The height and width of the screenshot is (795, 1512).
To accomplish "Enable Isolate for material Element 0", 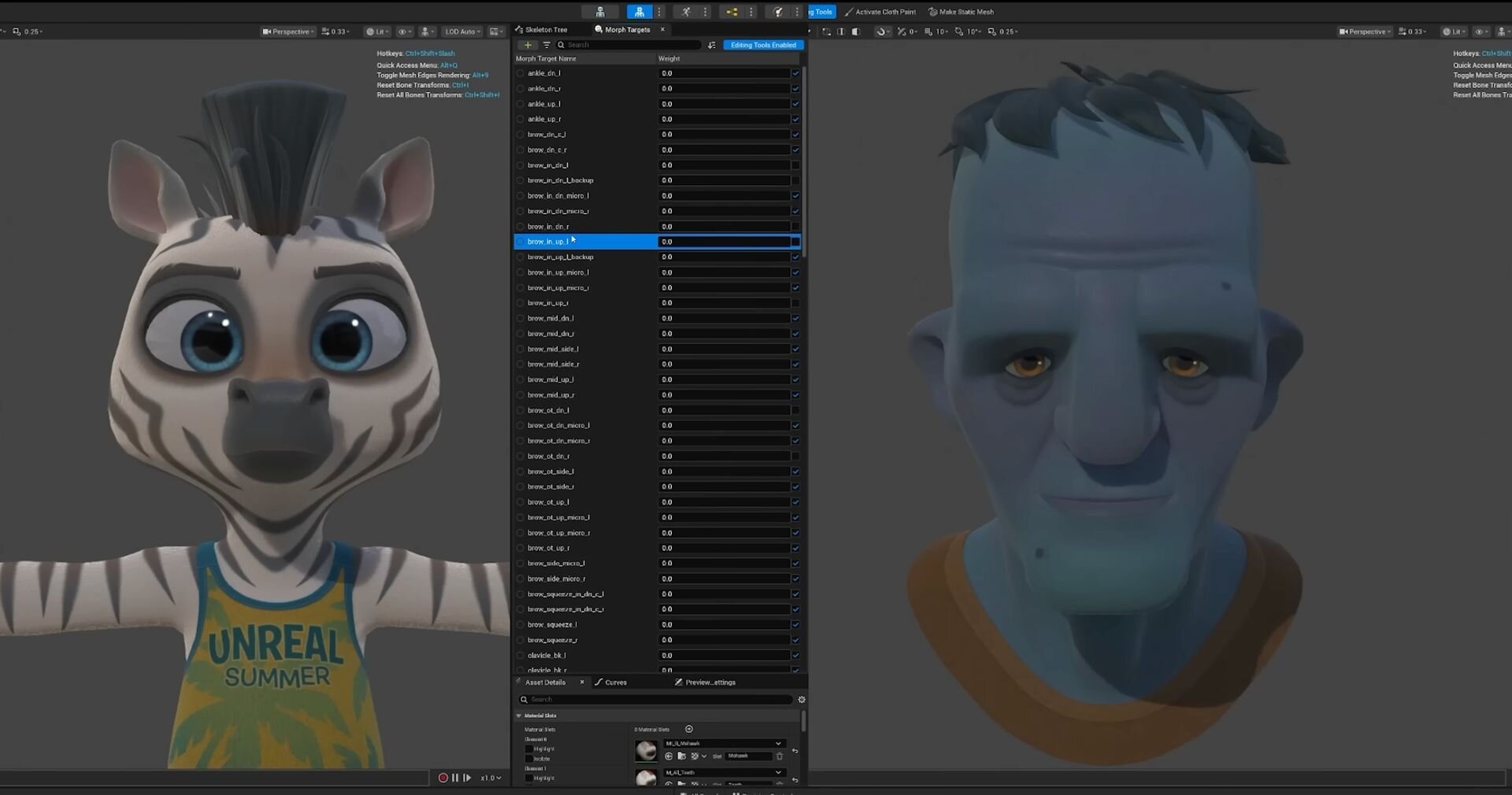I will 528,759.
